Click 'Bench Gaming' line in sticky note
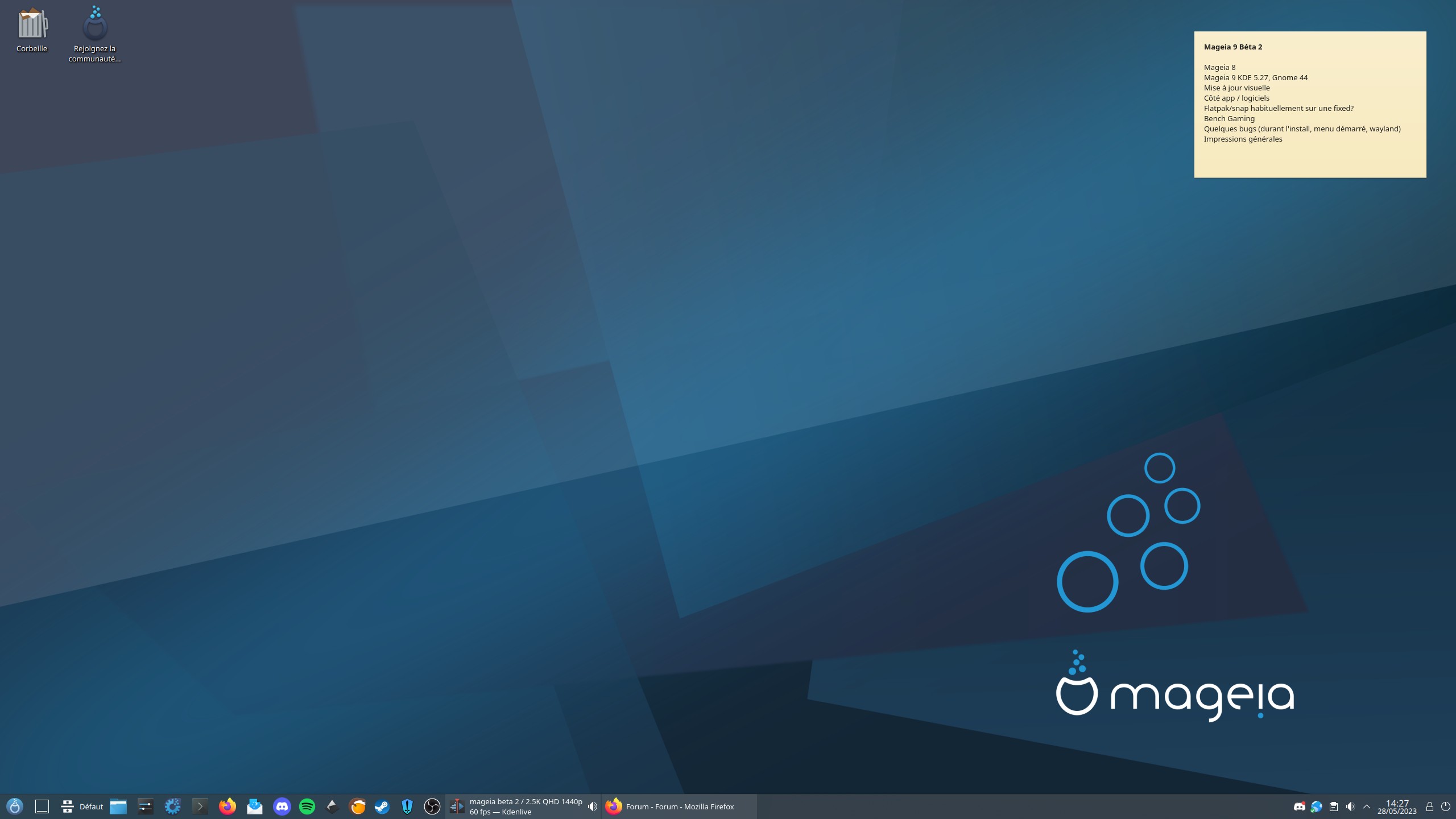 (1229, 119)
